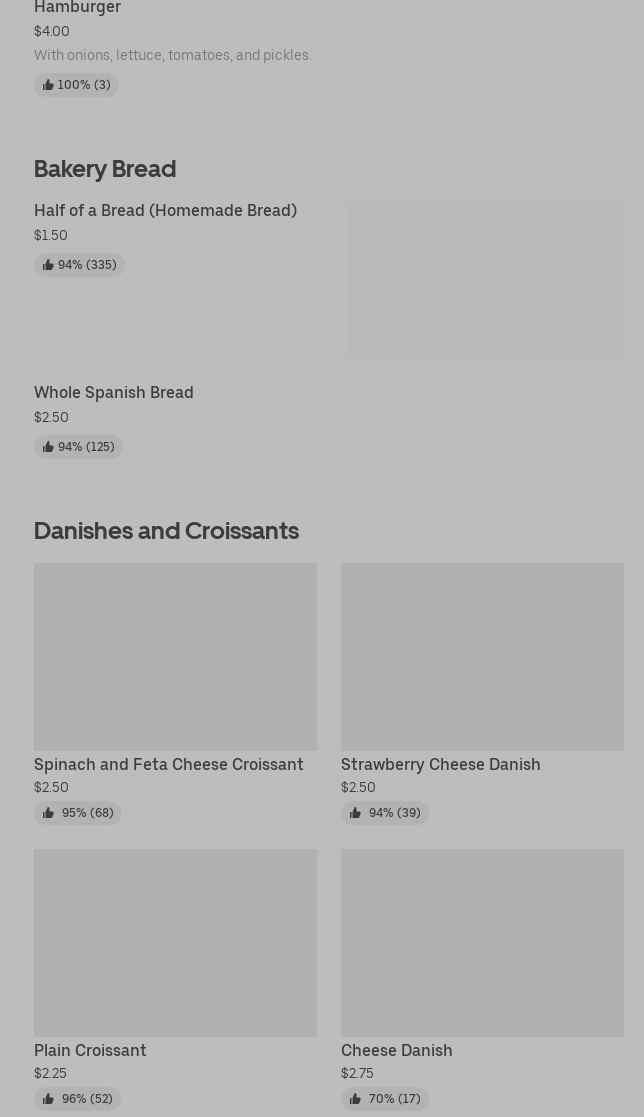Click the Half of a Bread photo

pos(484,280)
